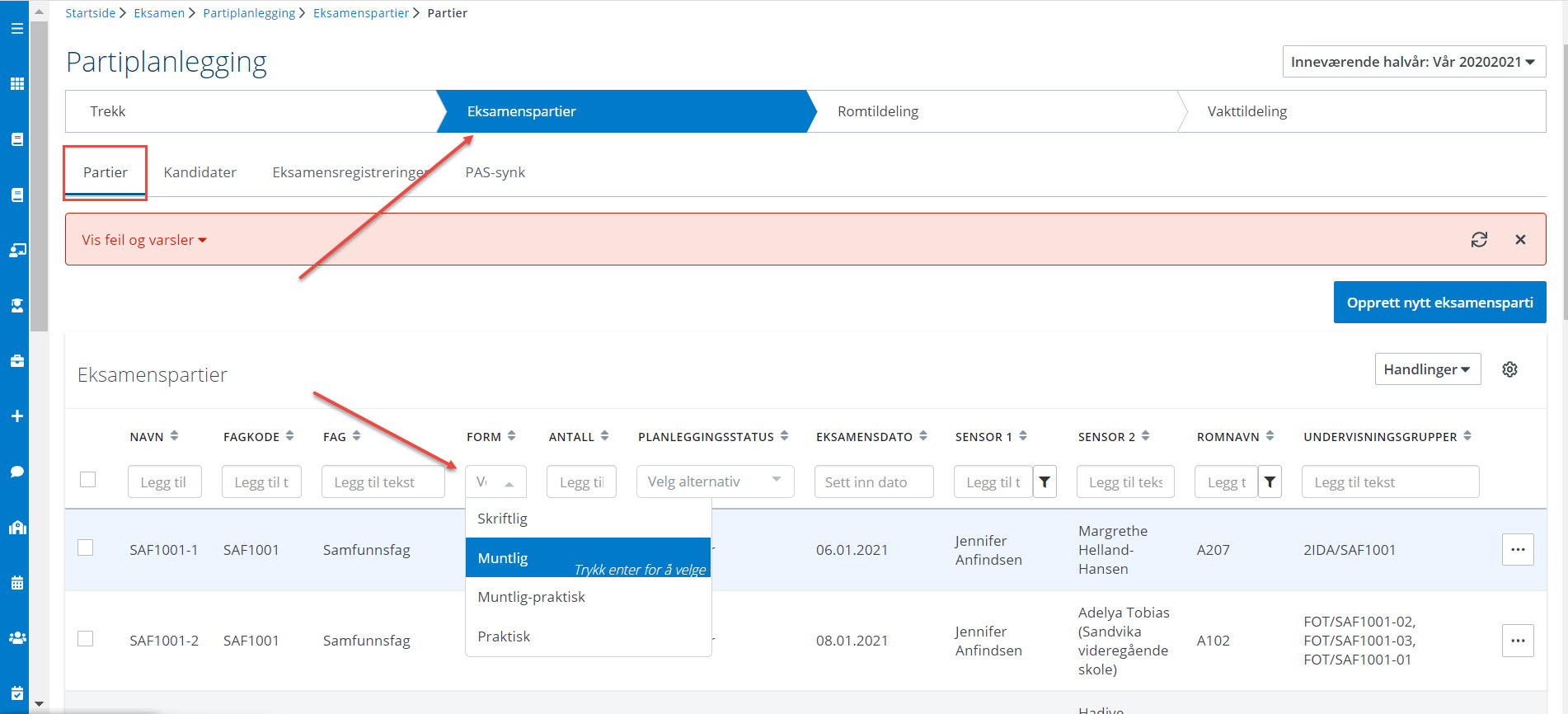The image size is (1568, 714).
Task: Click the Fag filter text field
Action: click(x=383, y=482)
